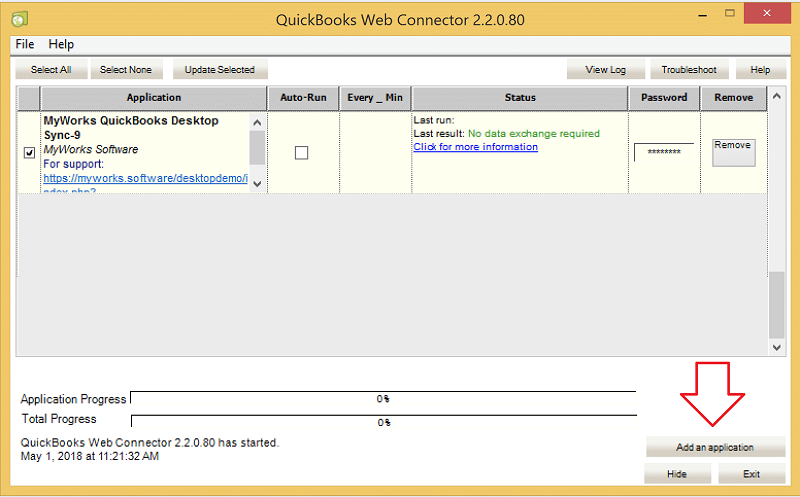Click the 'MyWorks QuickBooks Desktop Sync-9' application name
Screen dimensions: 800x497
point(131,128)
